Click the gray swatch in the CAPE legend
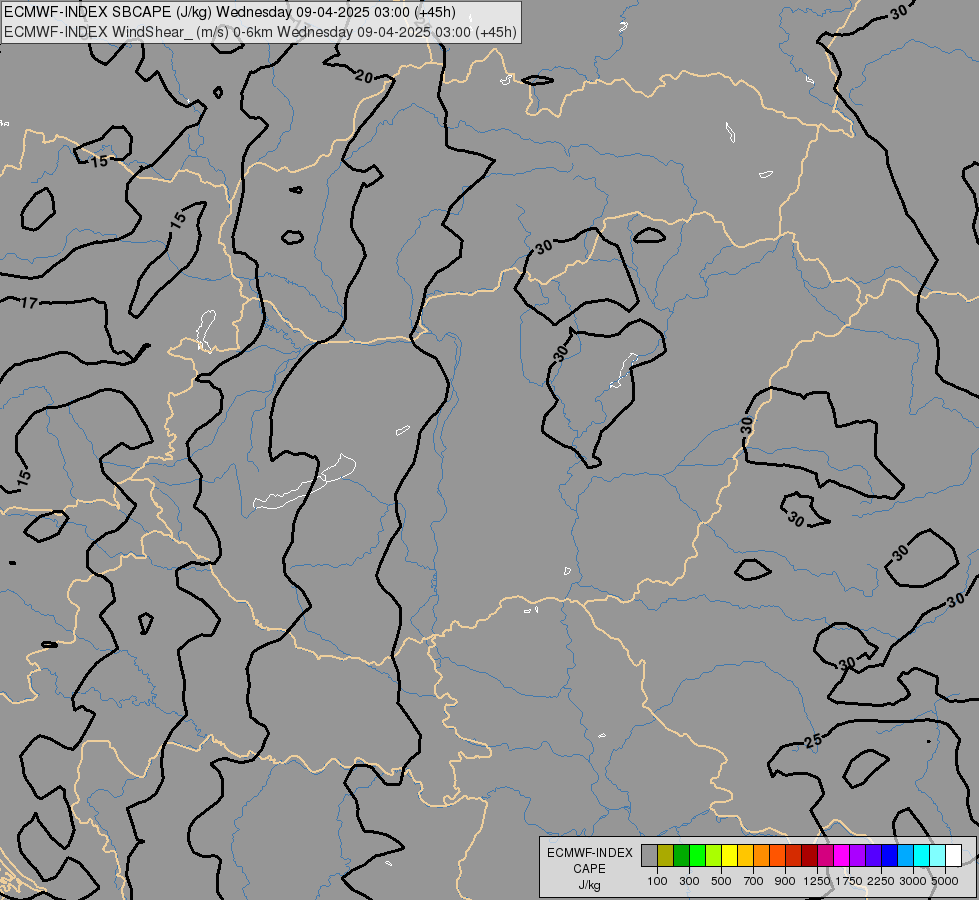The image size is (979, 900). [649, 855]
